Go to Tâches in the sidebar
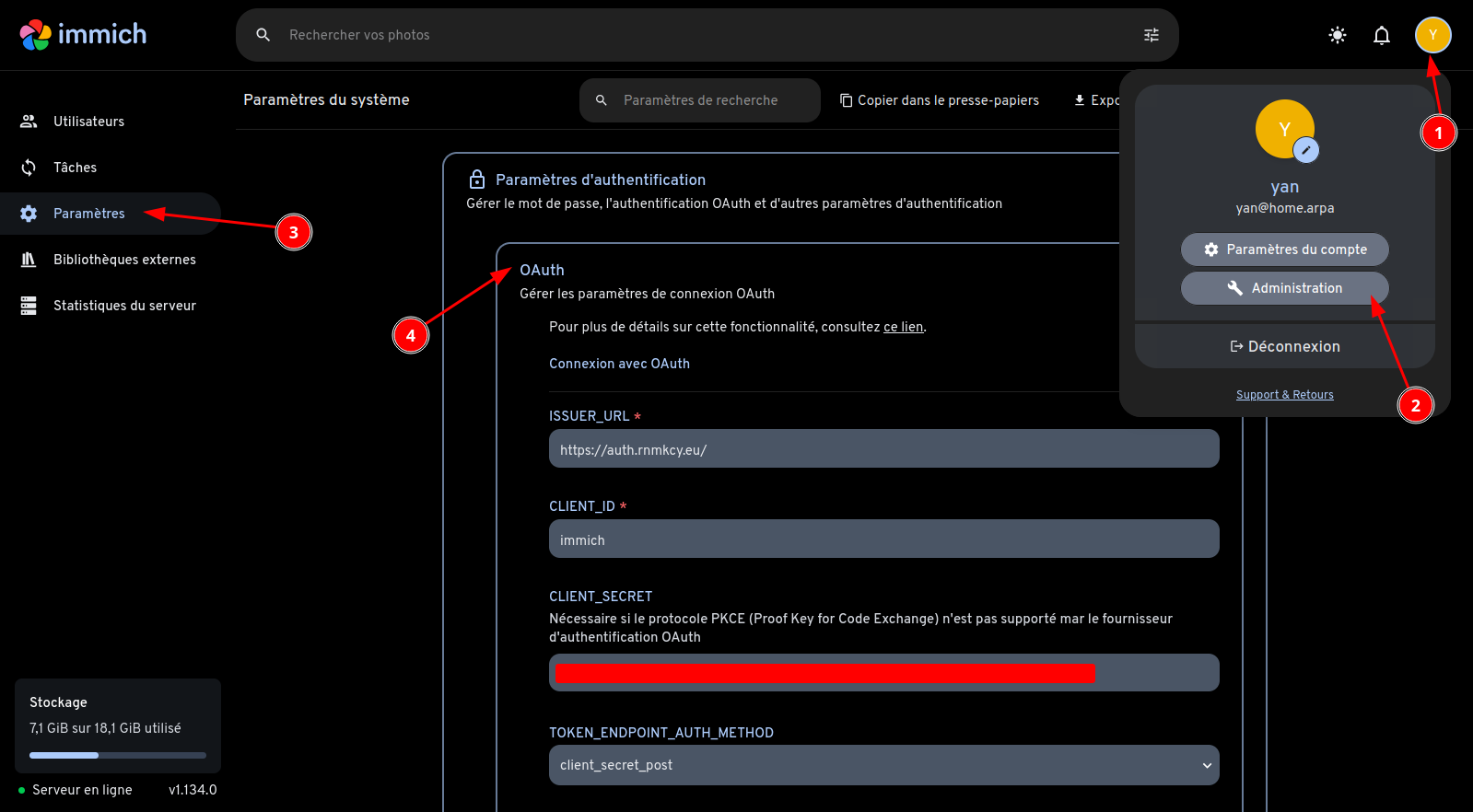 pyautogui.click(x=75, y=168)
